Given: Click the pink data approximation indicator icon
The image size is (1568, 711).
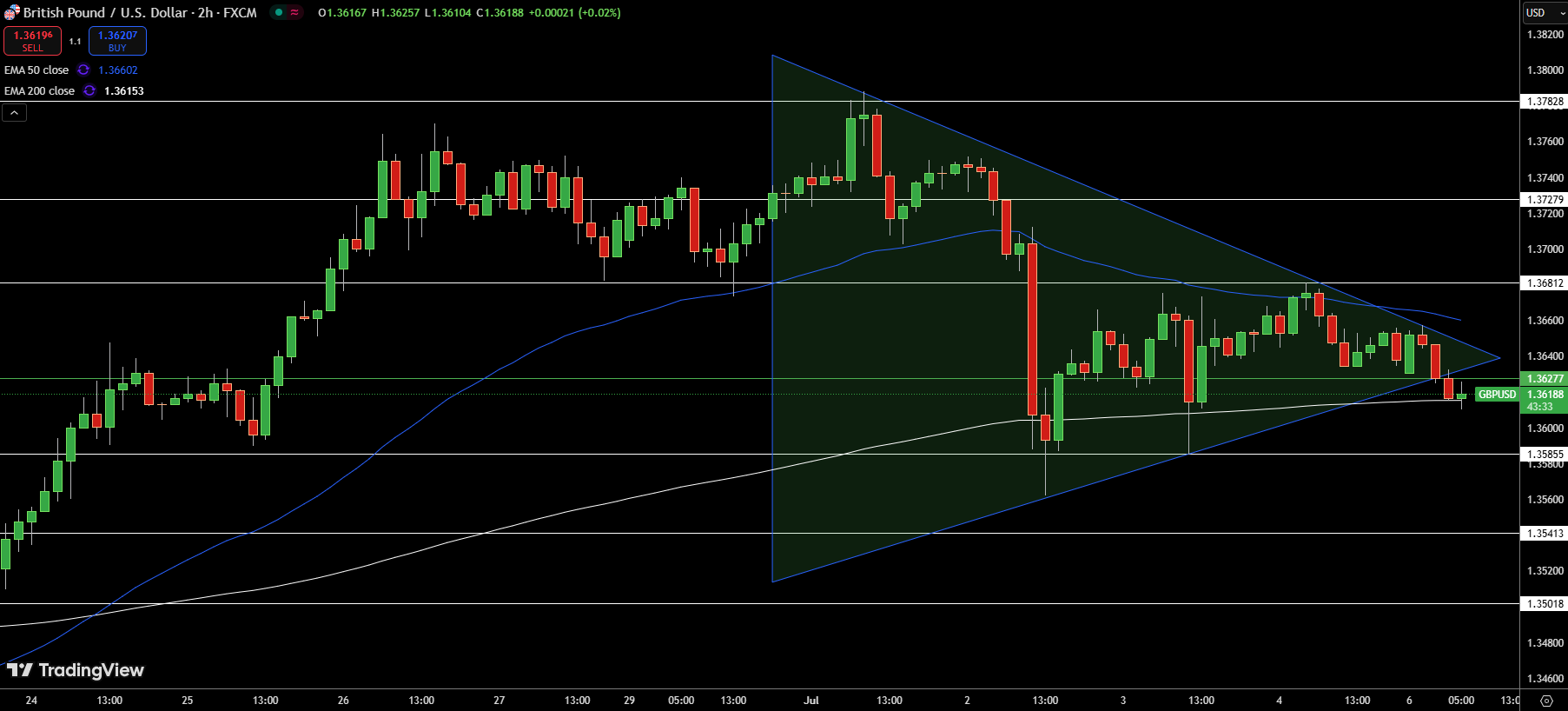Looking at the screenshot, I should tap(295, 12).
